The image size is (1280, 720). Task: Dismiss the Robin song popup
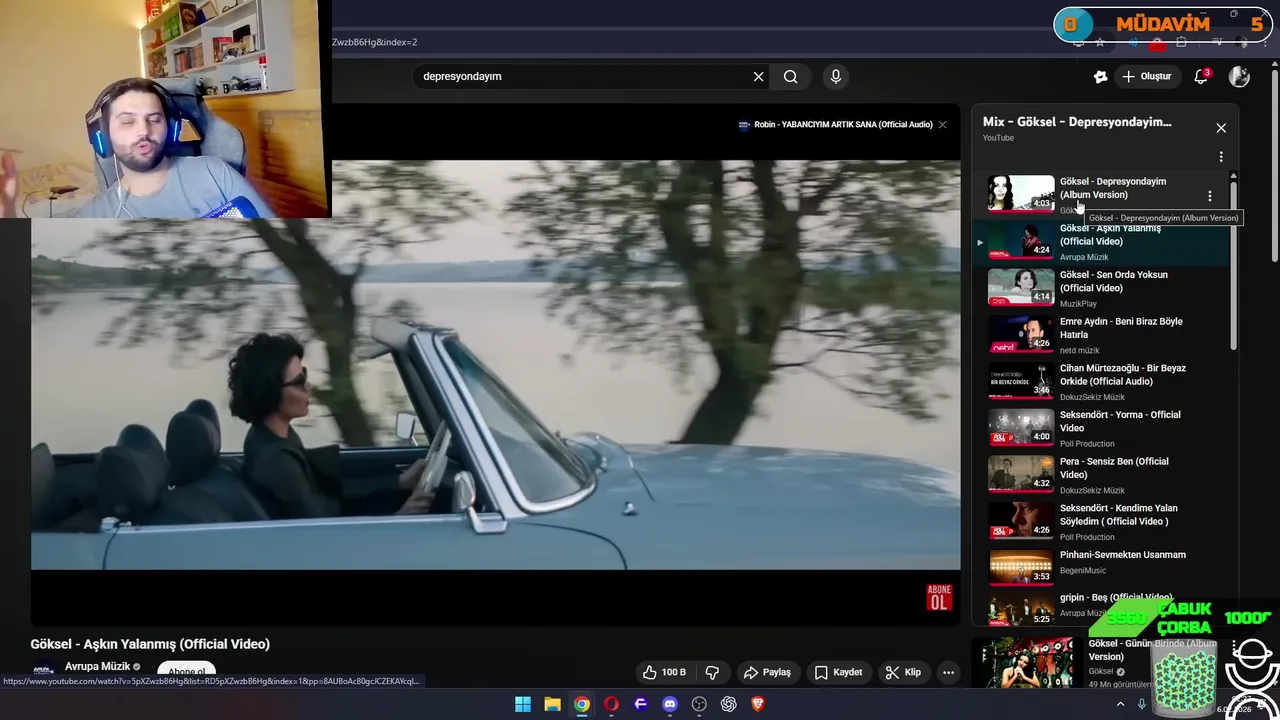pyautogui.click(x=942, y=124)
